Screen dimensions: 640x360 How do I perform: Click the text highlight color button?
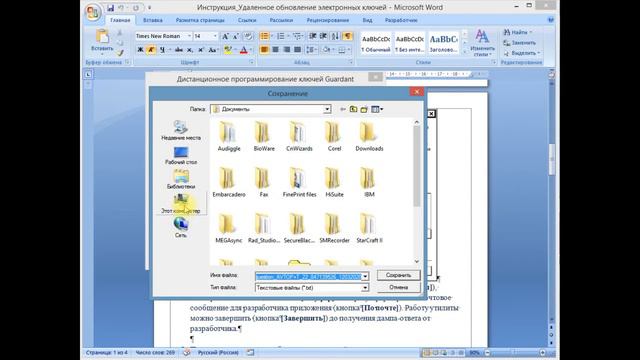228,50
